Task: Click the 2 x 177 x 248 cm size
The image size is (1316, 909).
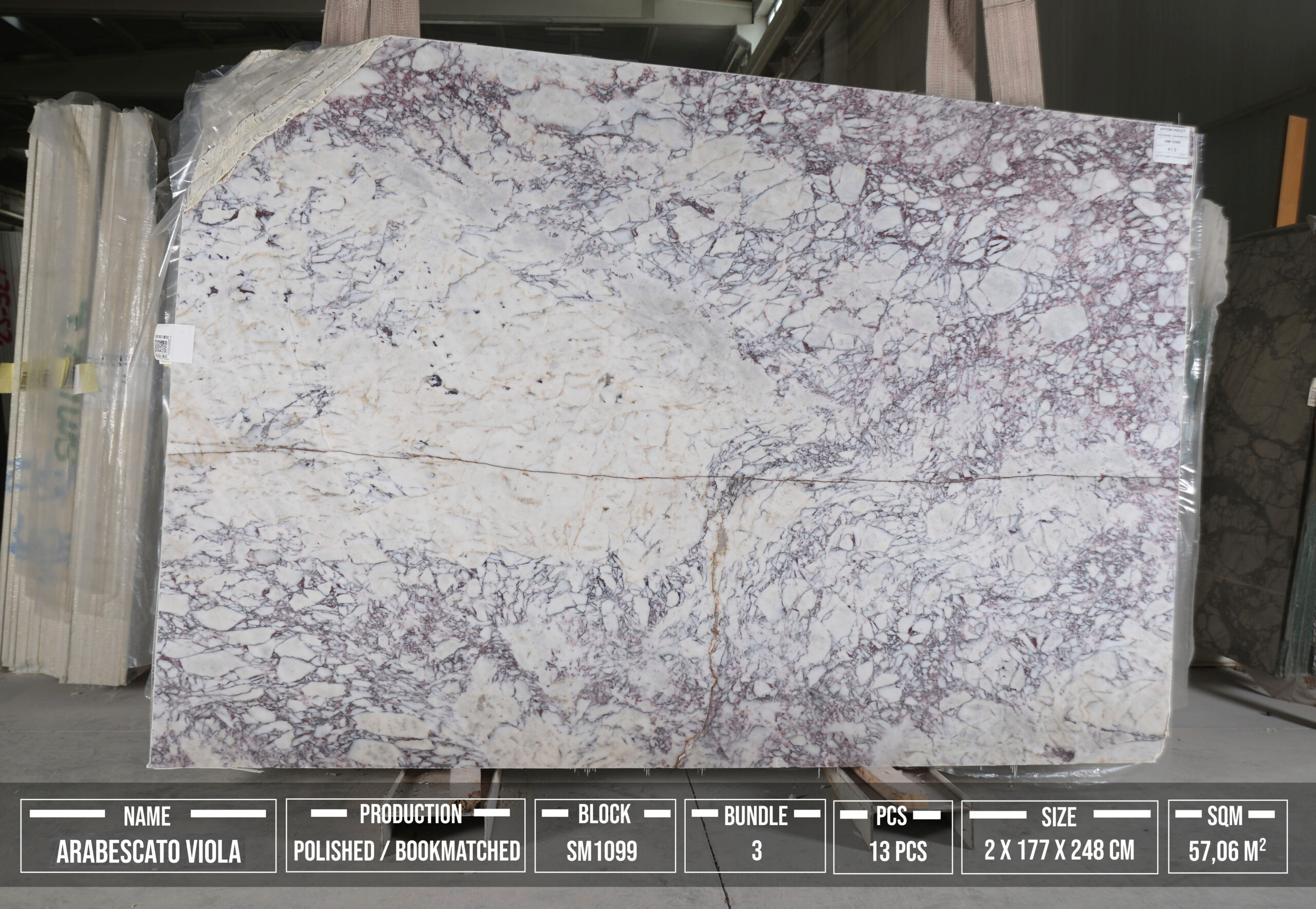Action: tap(1059, 850)
